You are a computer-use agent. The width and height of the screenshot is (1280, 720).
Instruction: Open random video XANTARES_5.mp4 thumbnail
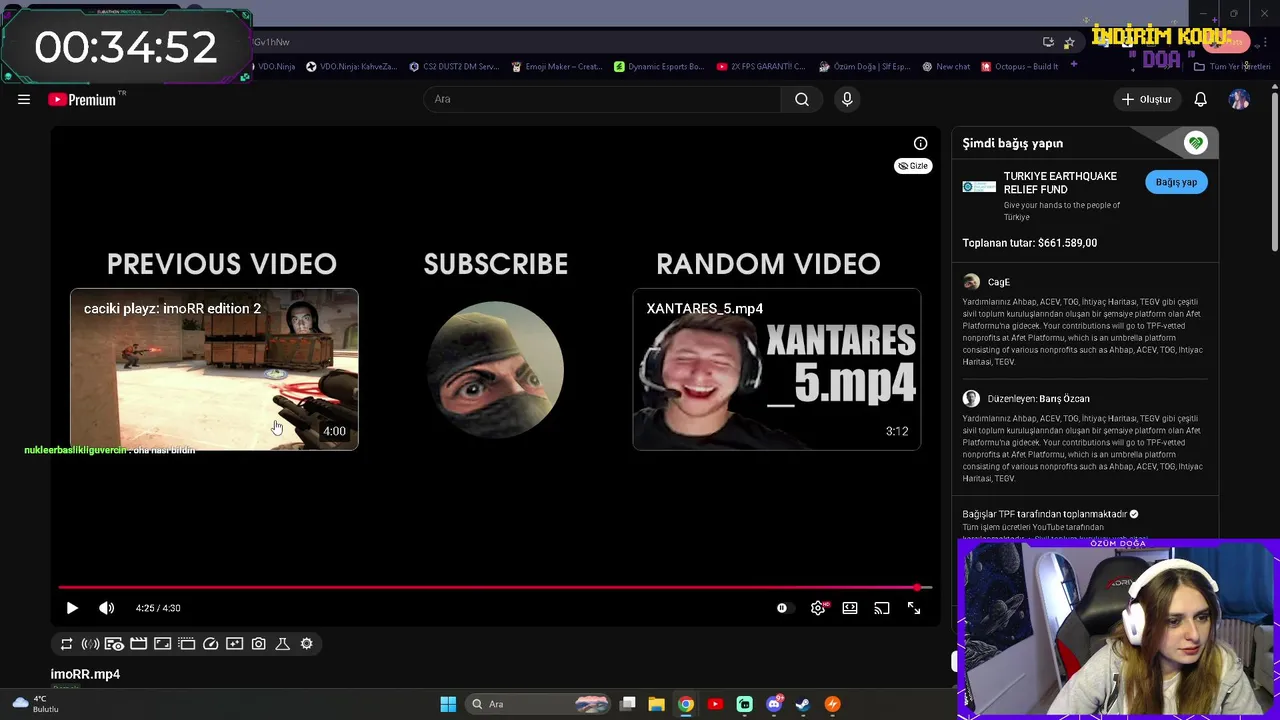tap(777, 369)
